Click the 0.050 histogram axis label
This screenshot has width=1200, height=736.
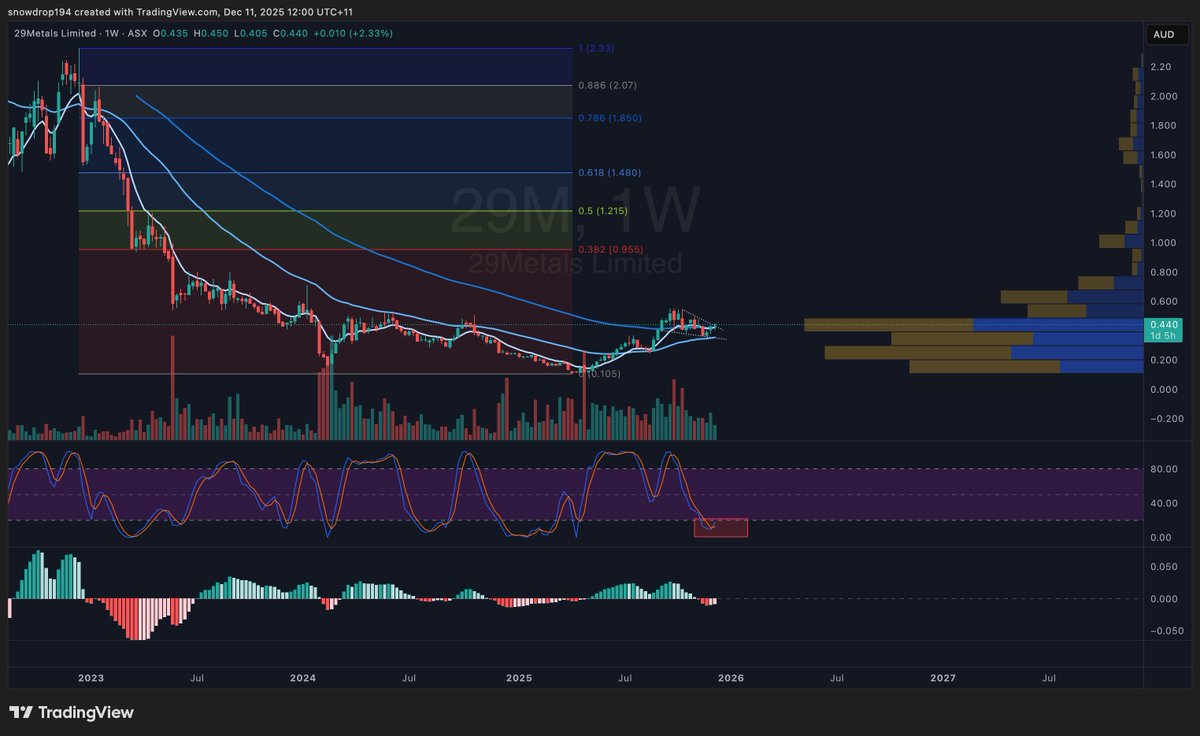pos(1163,566)
